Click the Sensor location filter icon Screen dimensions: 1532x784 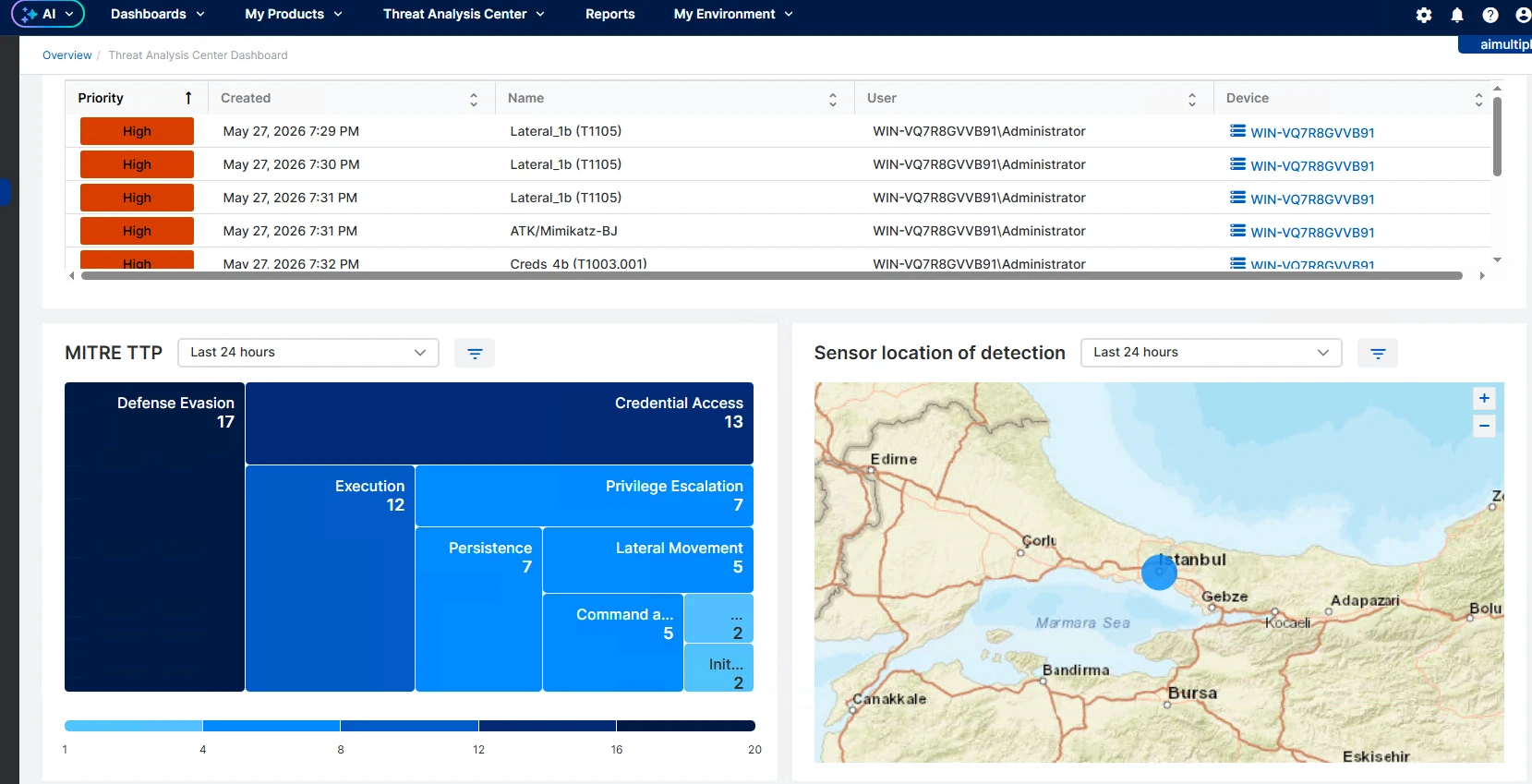[1378, 353]
